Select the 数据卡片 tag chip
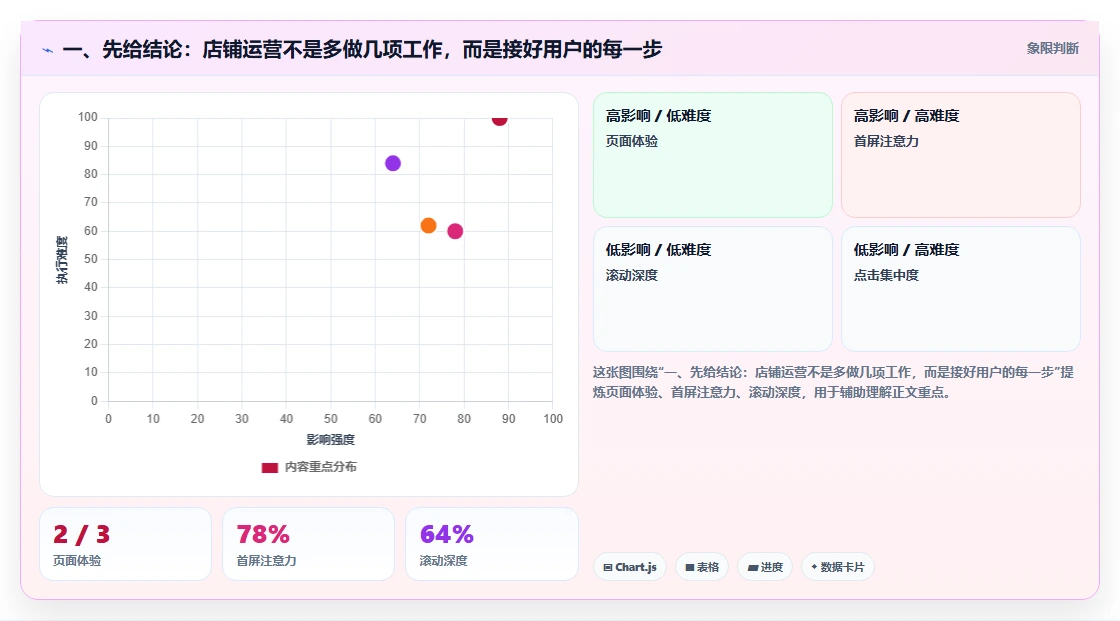The image size is (1120, 621). 838,567
